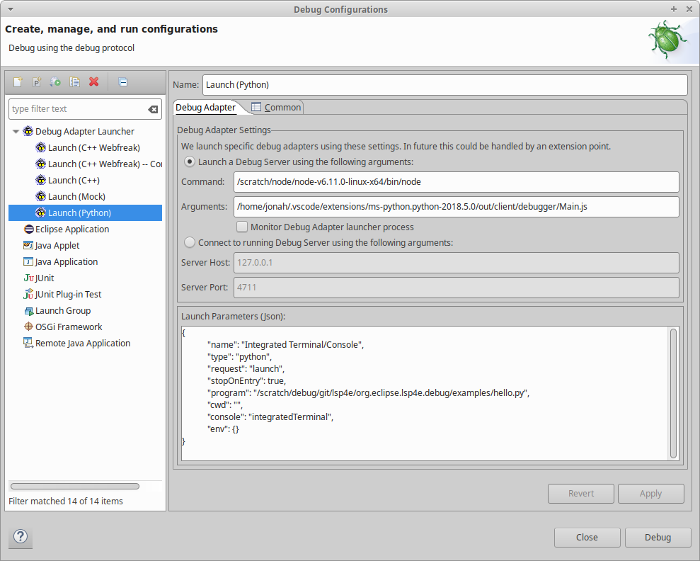
Task: Select Launch (C++ Webfreak) configuration
Action: tap(94, 147)
